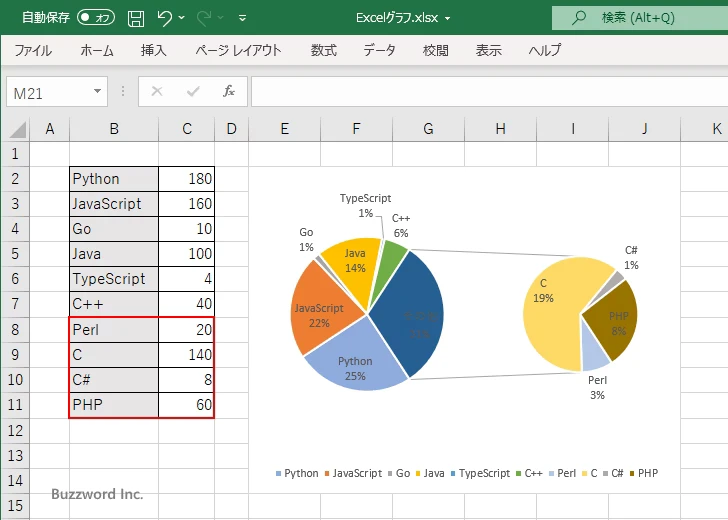This screenshot has width=728, height=520.
Task: Select cell B2 containing Python
Action: tap(113, 179)
